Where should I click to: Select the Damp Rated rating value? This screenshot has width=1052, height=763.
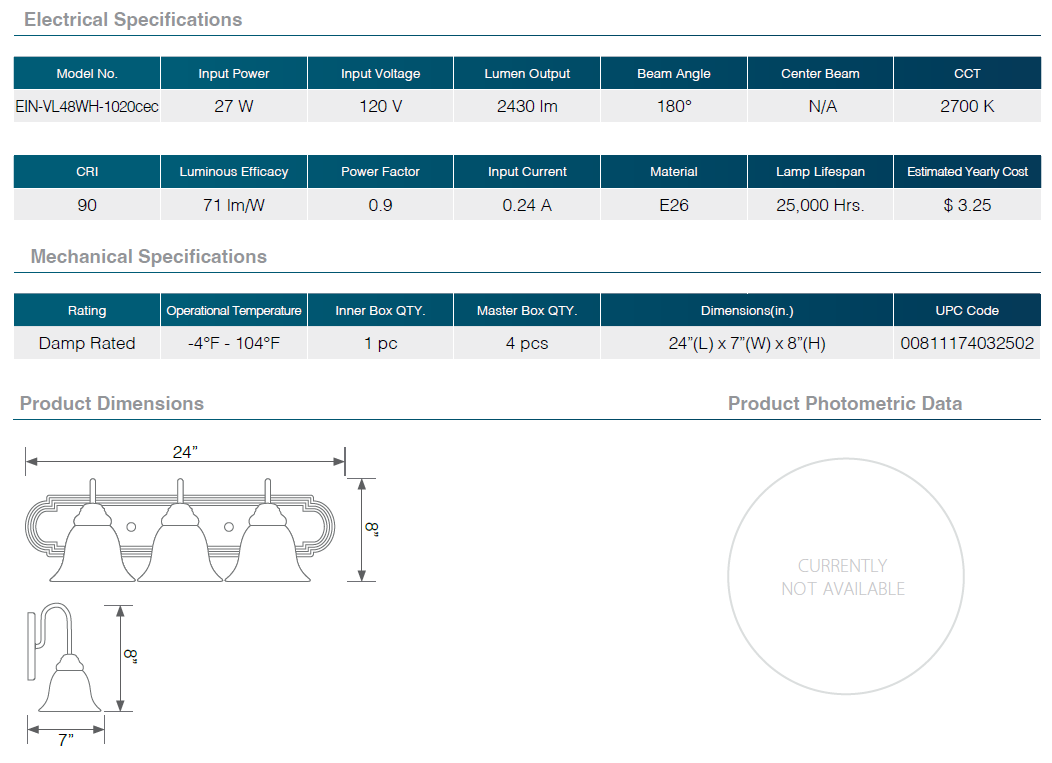click(87, 343)
